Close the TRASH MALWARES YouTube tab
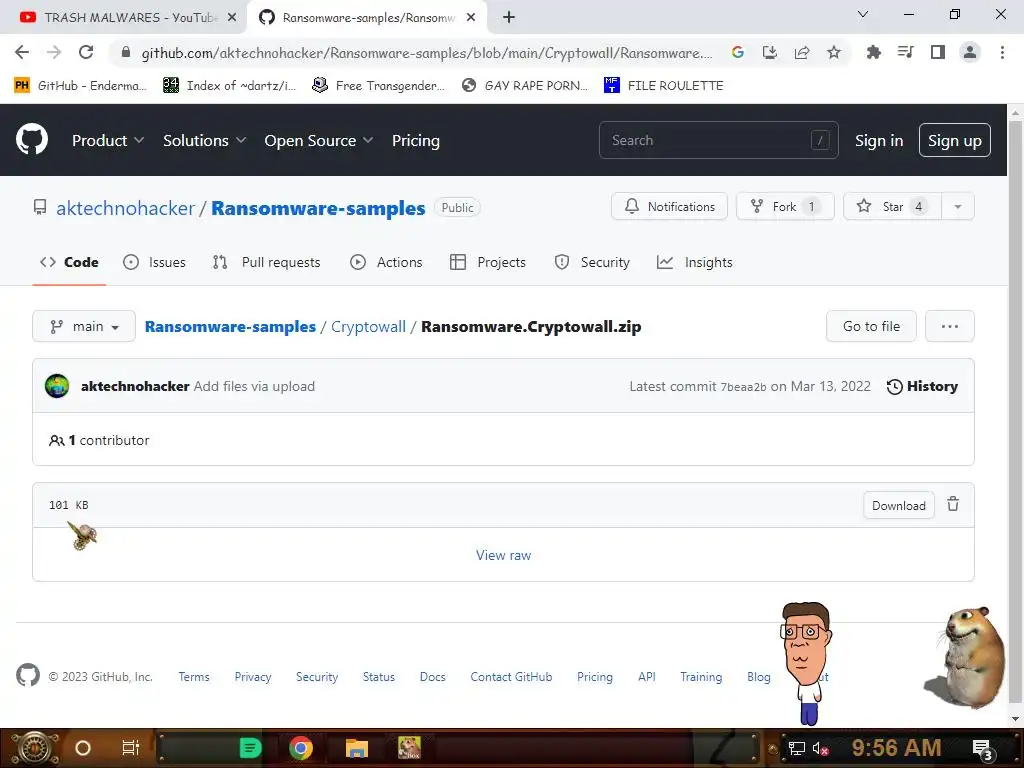The image size is (1024, 768). 232,18
